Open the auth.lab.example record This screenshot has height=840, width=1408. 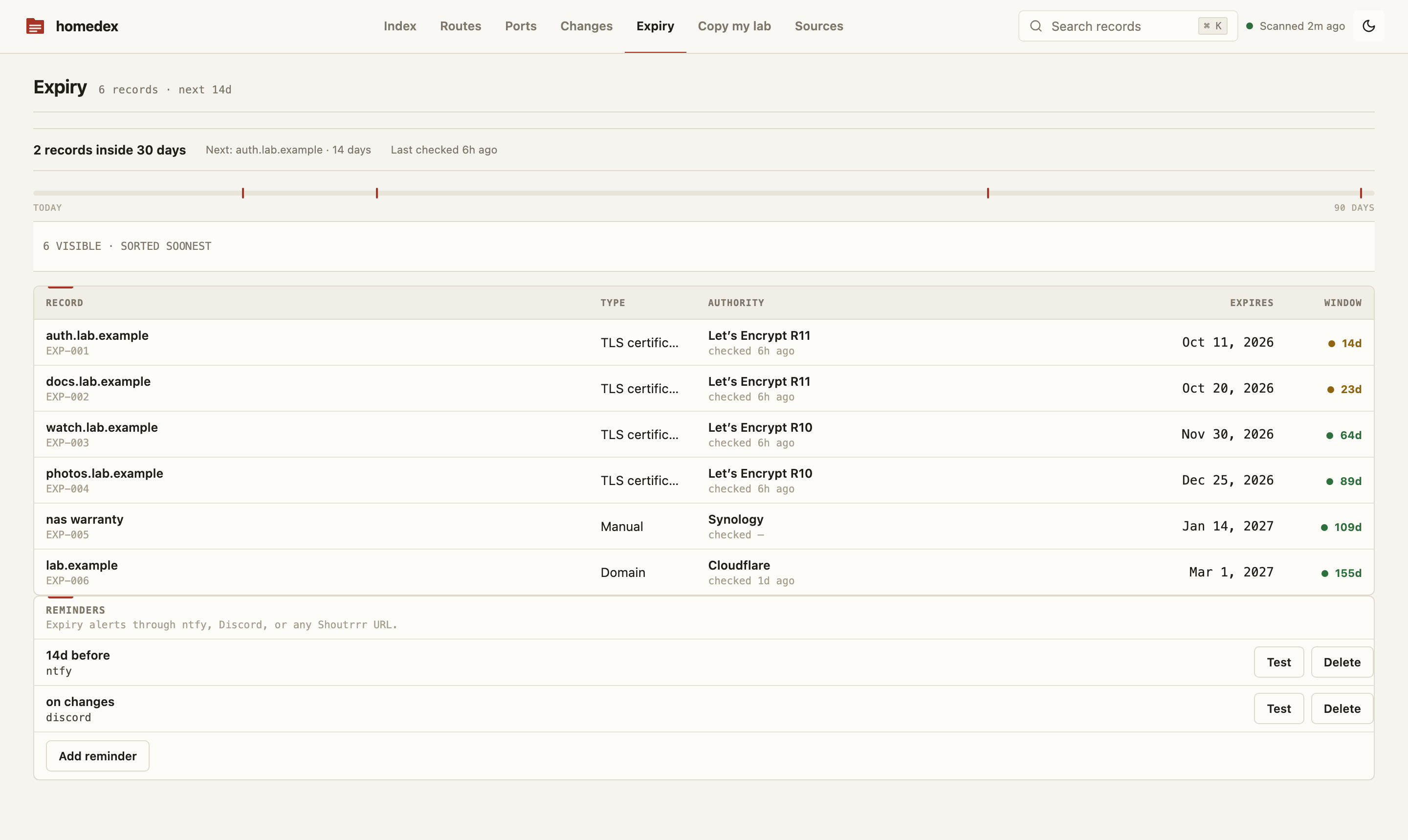pos(704,342)
